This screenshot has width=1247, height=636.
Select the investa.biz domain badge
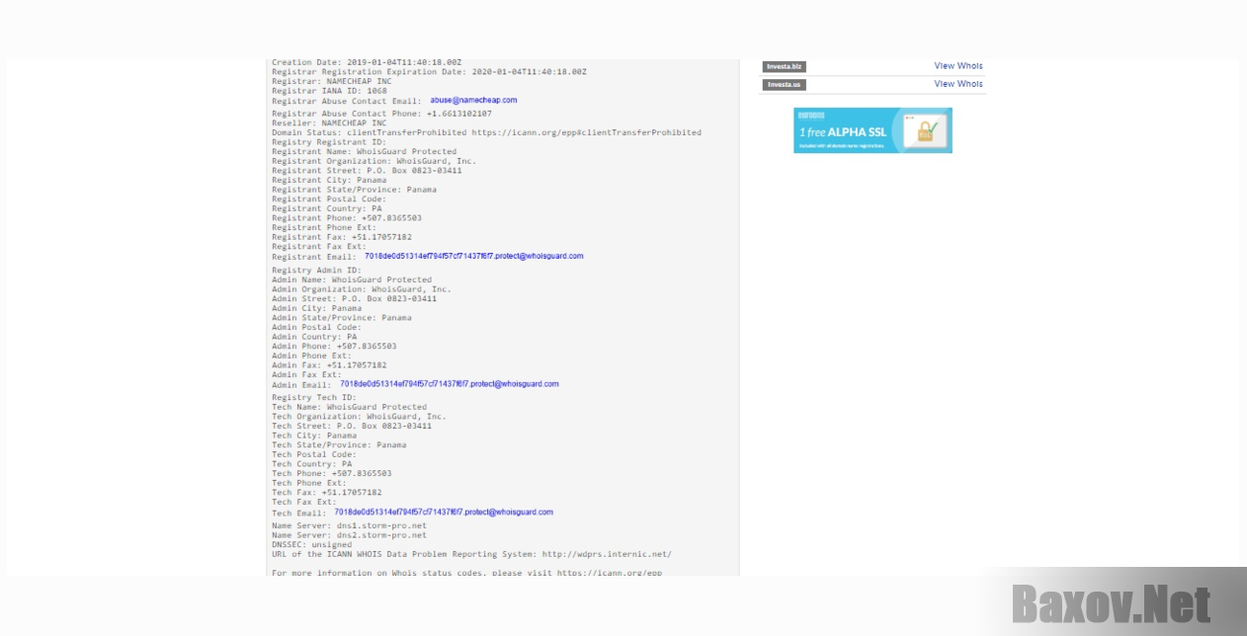coord(784,67)
